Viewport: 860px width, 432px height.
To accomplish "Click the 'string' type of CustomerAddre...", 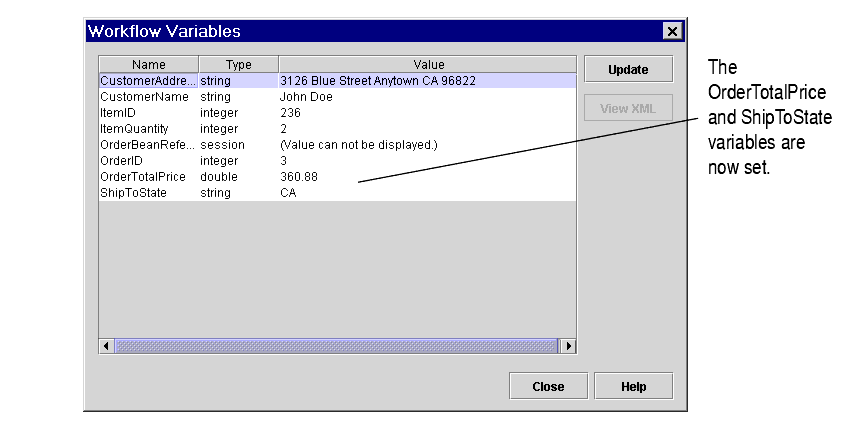I will 216,81.
